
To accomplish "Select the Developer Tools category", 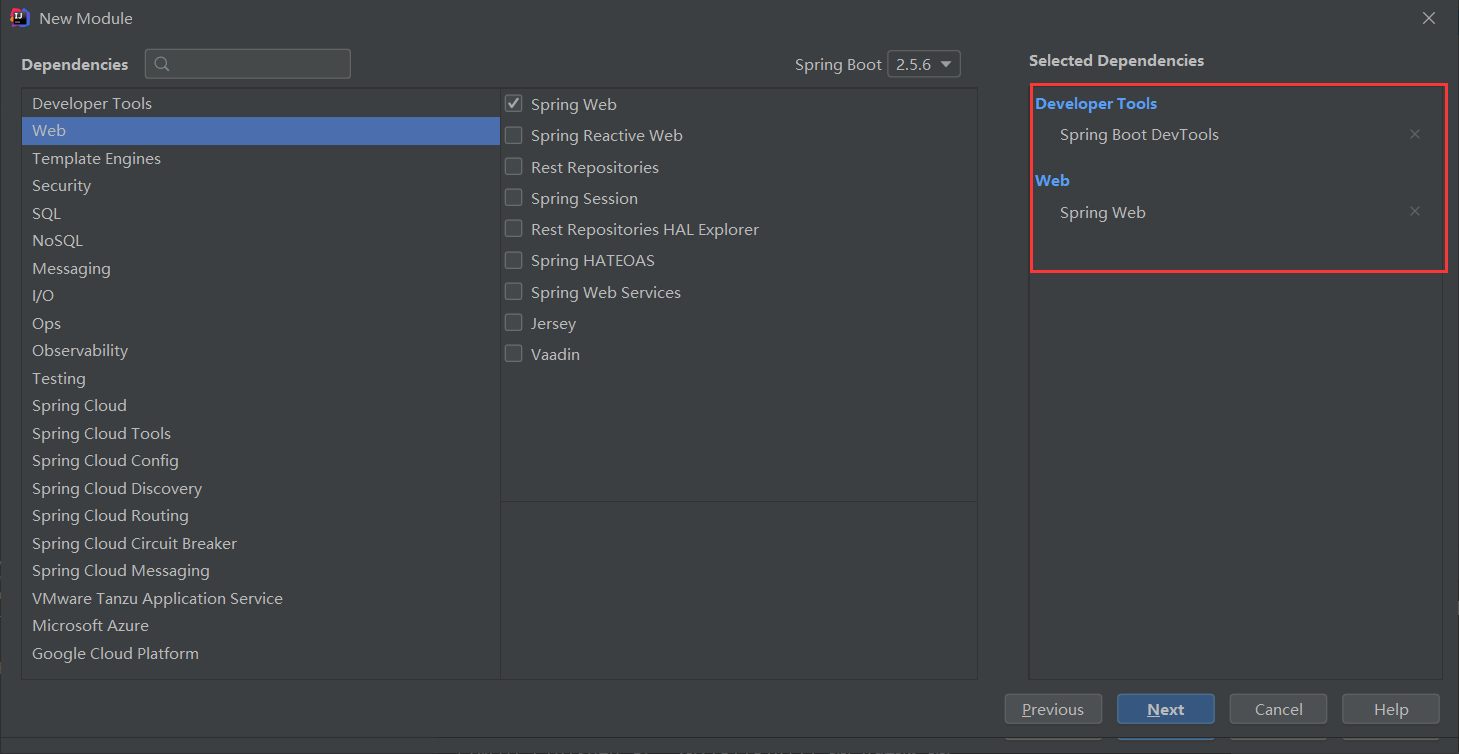I will [261, 103].
